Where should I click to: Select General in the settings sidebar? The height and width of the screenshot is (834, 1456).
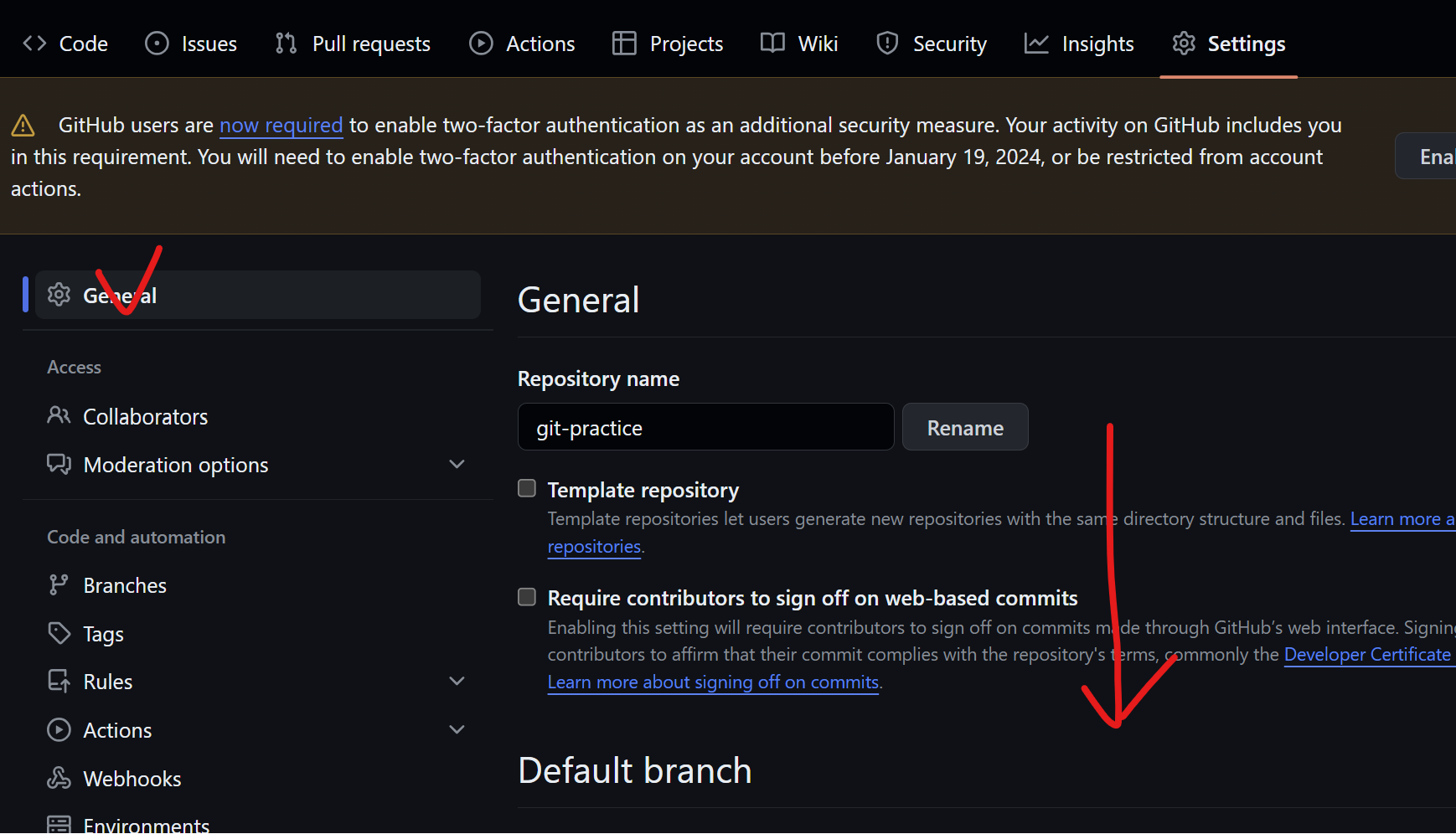click(x=258, y=295)
